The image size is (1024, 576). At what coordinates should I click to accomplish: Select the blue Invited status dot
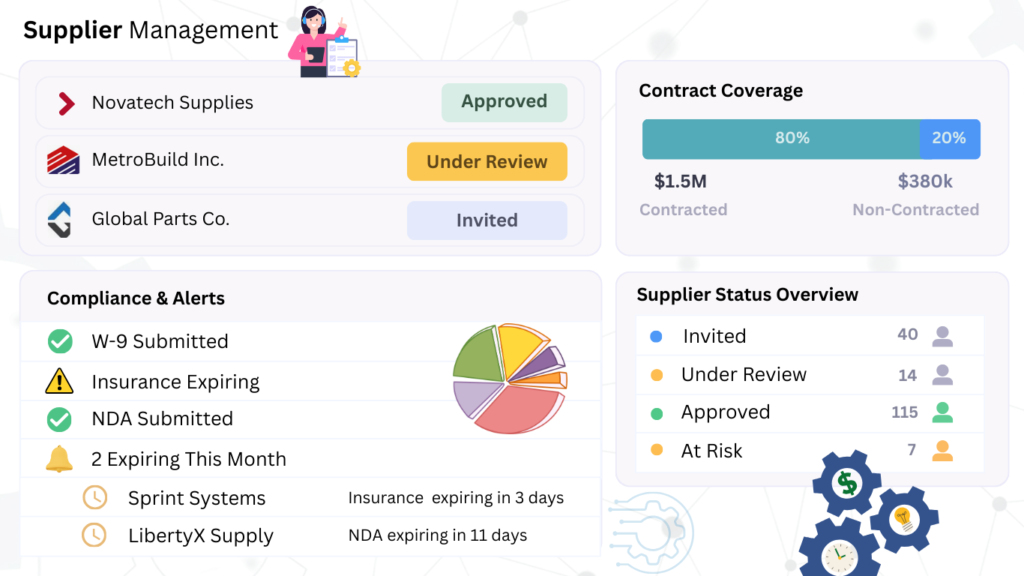pos(656,337)
